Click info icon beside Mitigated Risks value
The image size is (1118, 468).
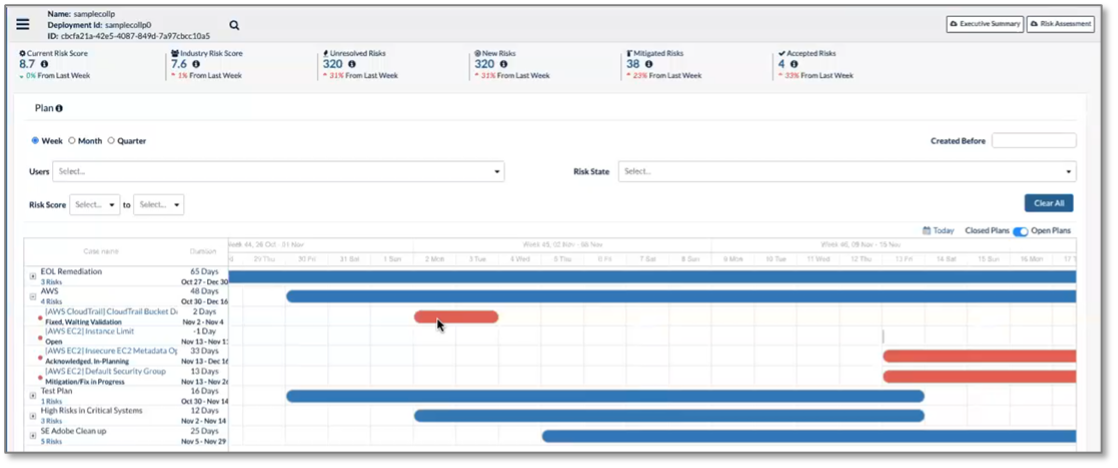[x=649, y=64]
